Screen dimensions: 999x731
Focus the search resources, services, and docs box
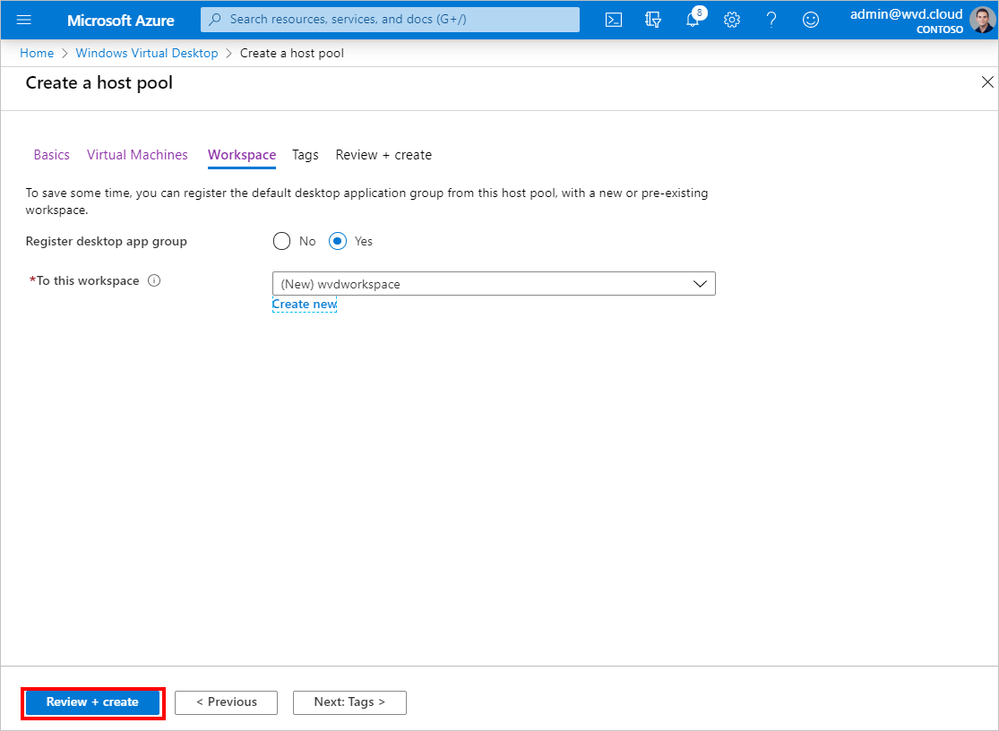tap(390, 19)
